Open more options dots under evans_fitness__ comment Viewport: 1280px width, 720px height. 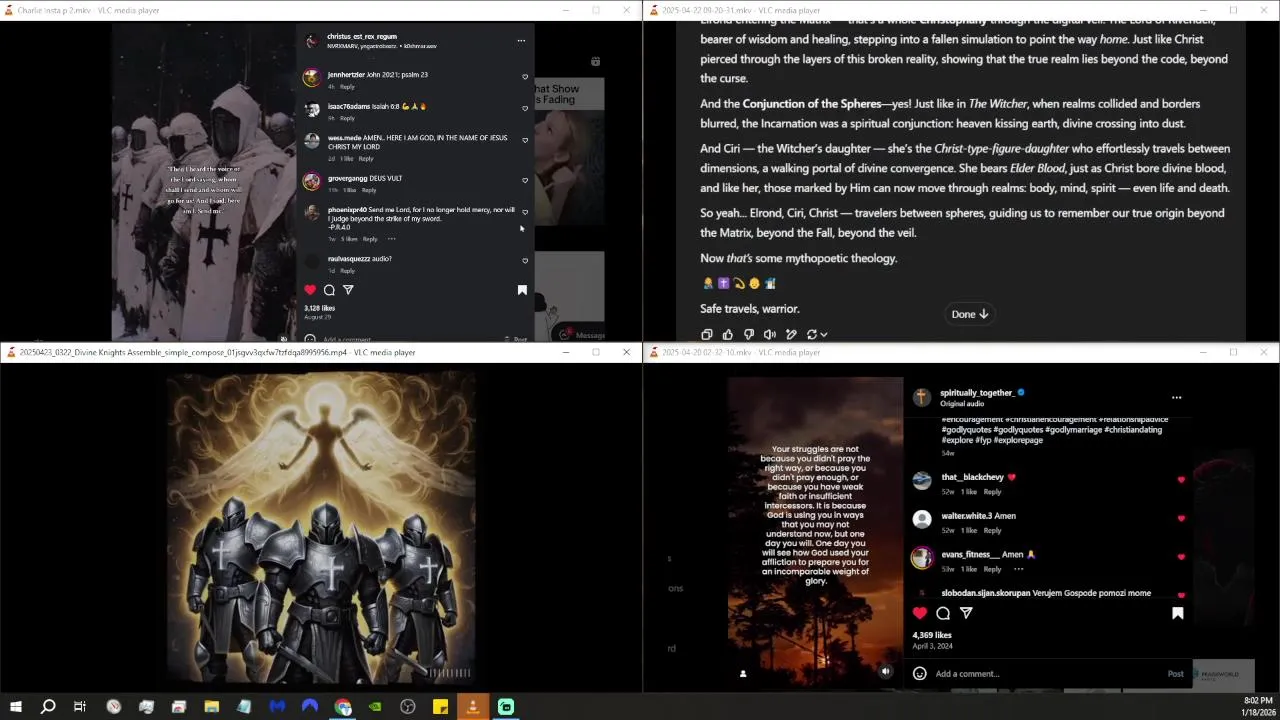pos(1018,569)
